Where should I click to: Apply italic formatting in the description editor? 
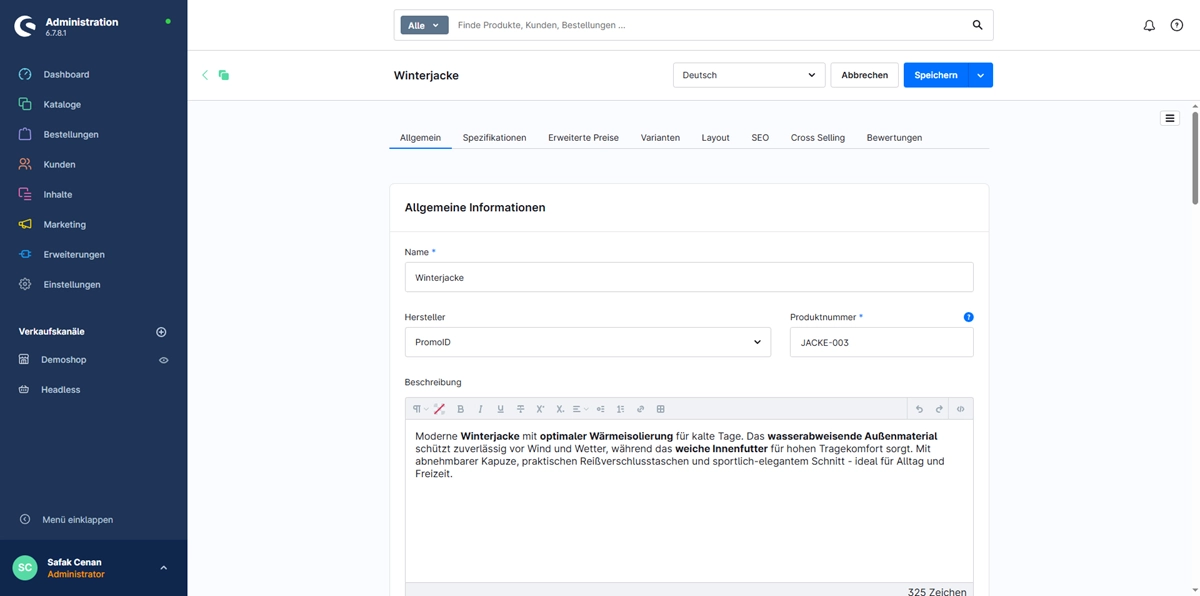point(480,408)
